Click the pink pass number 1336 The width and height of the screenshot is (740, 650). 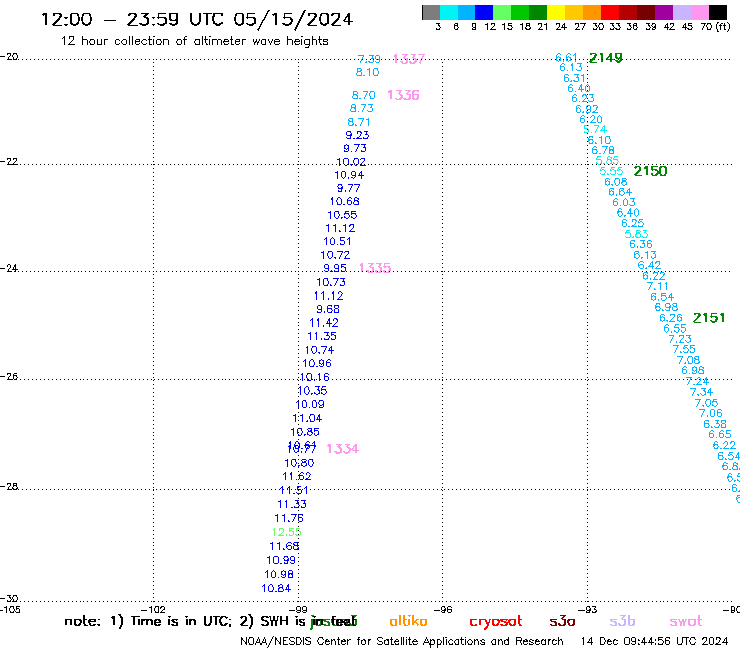click(403, 95)
